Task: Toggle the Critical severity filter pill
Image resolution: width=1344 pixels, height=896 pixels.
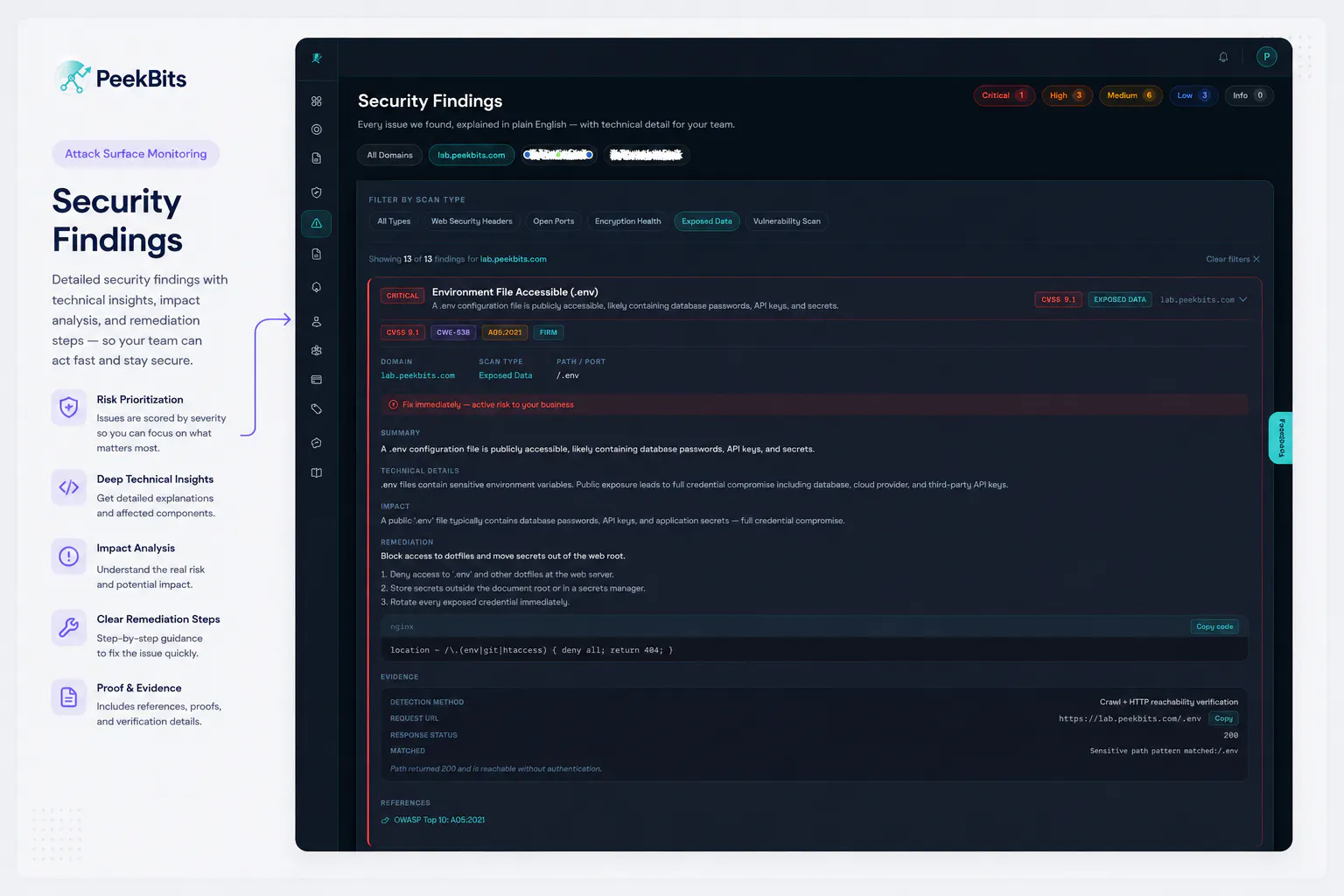Action: [1004, 95]
